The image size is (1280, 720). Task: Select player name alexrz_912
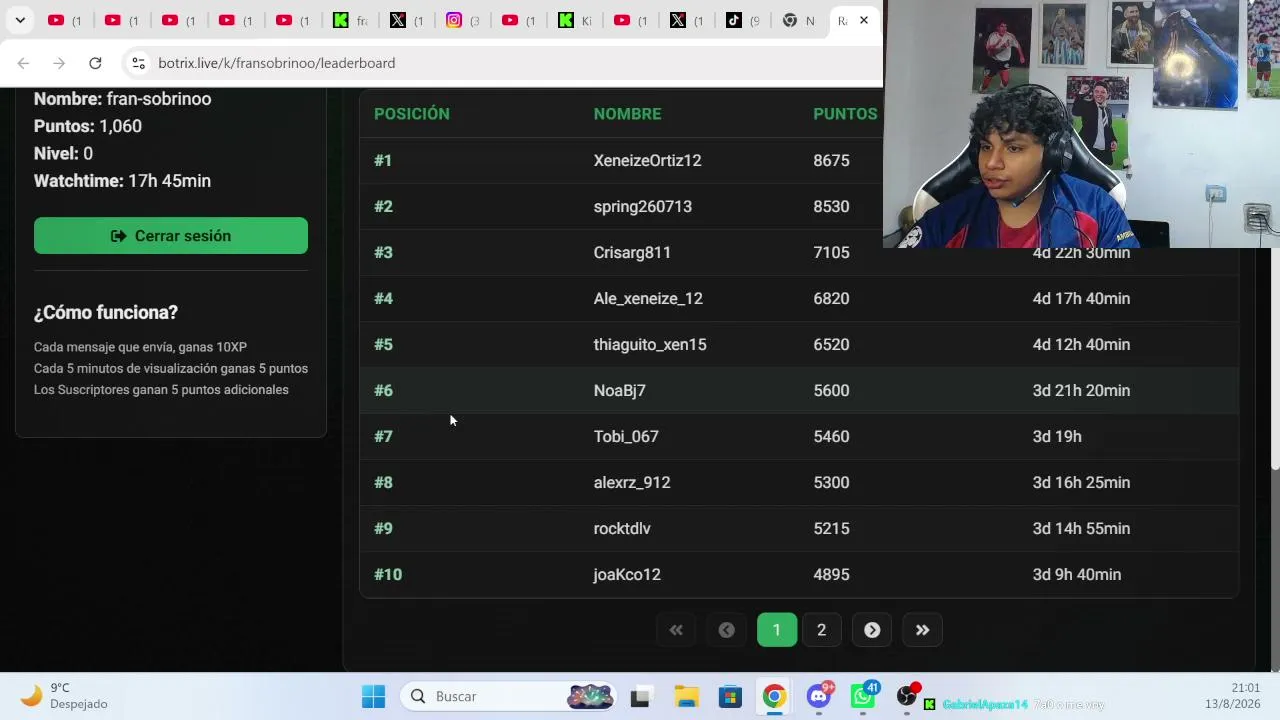tap(632, 482)
